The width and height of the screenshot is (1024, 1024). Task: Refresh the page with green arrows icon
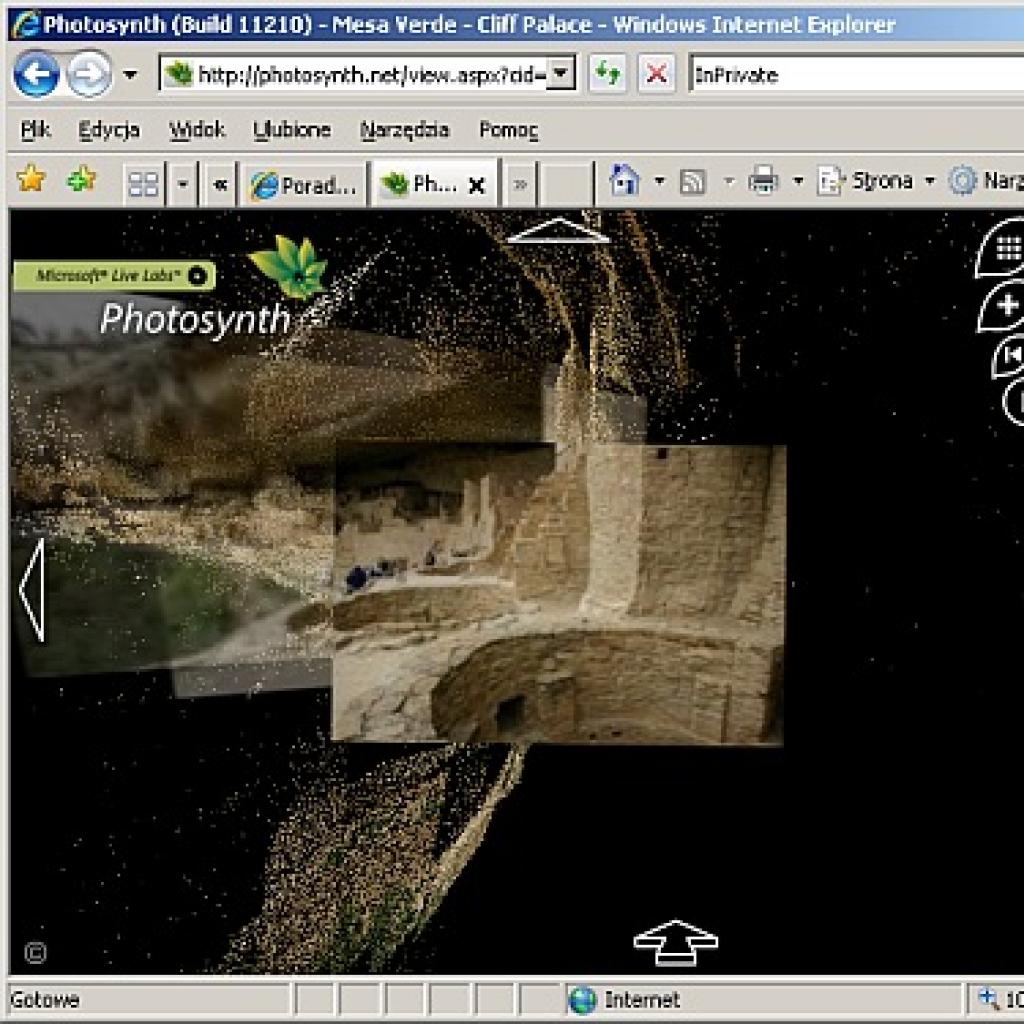[x=607, y=74]
